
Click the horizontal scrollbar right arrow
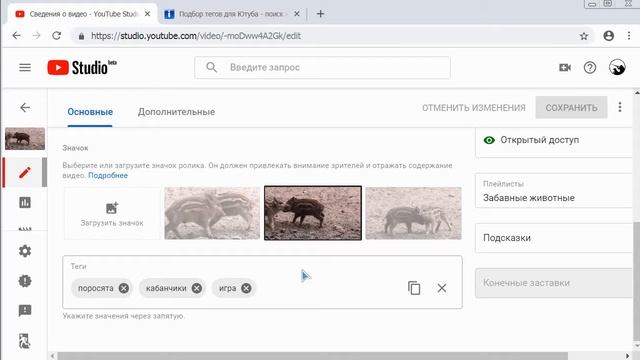tap(628, 356)
